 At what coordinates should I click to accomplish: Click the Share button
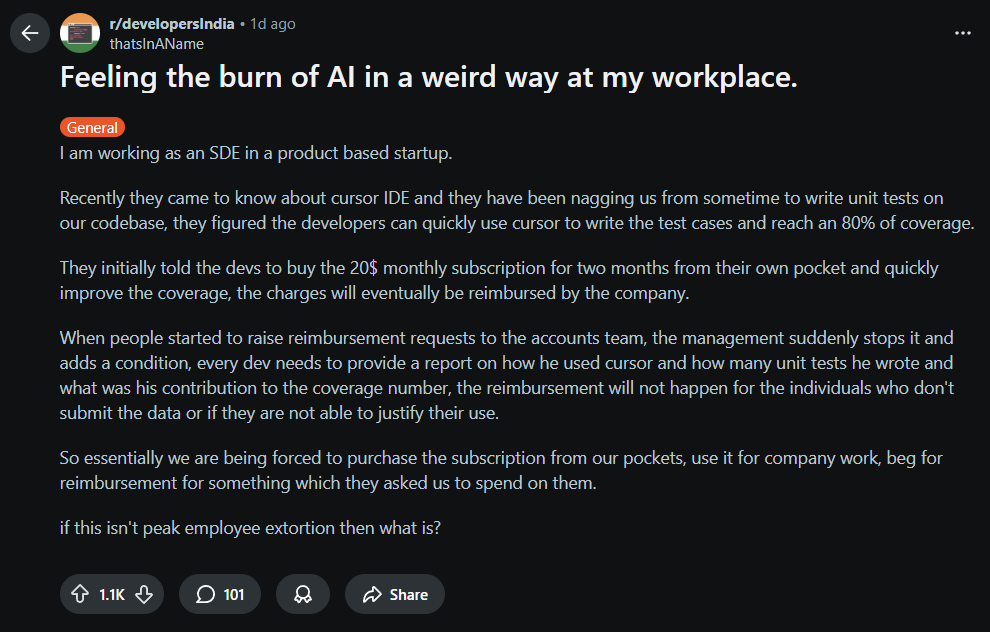(x=394, y=594)
